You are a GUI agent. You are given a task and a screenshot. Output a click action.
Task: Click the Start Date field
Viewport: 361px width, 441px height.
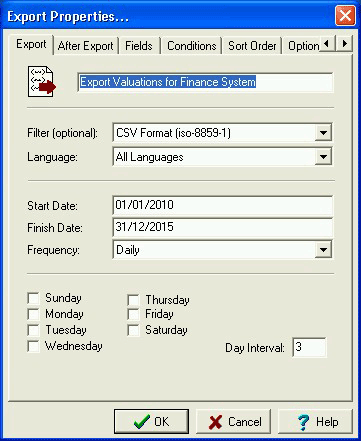pyautogui.click(x=223, y=205)
